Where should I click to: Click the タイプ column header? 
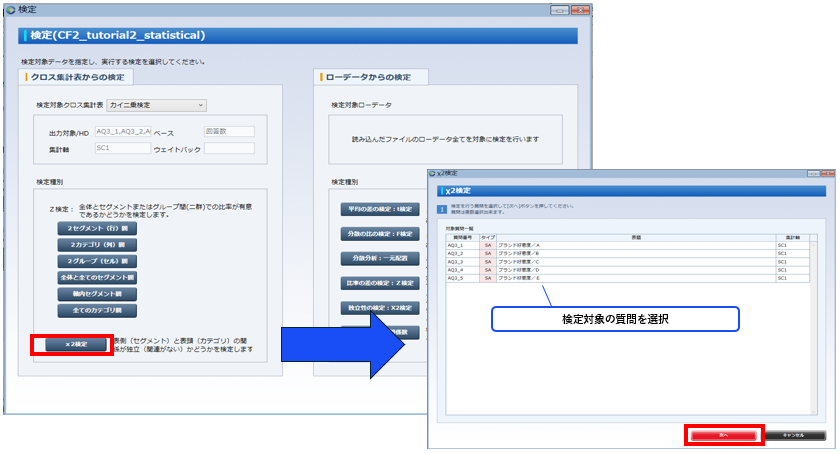[488, 237]
